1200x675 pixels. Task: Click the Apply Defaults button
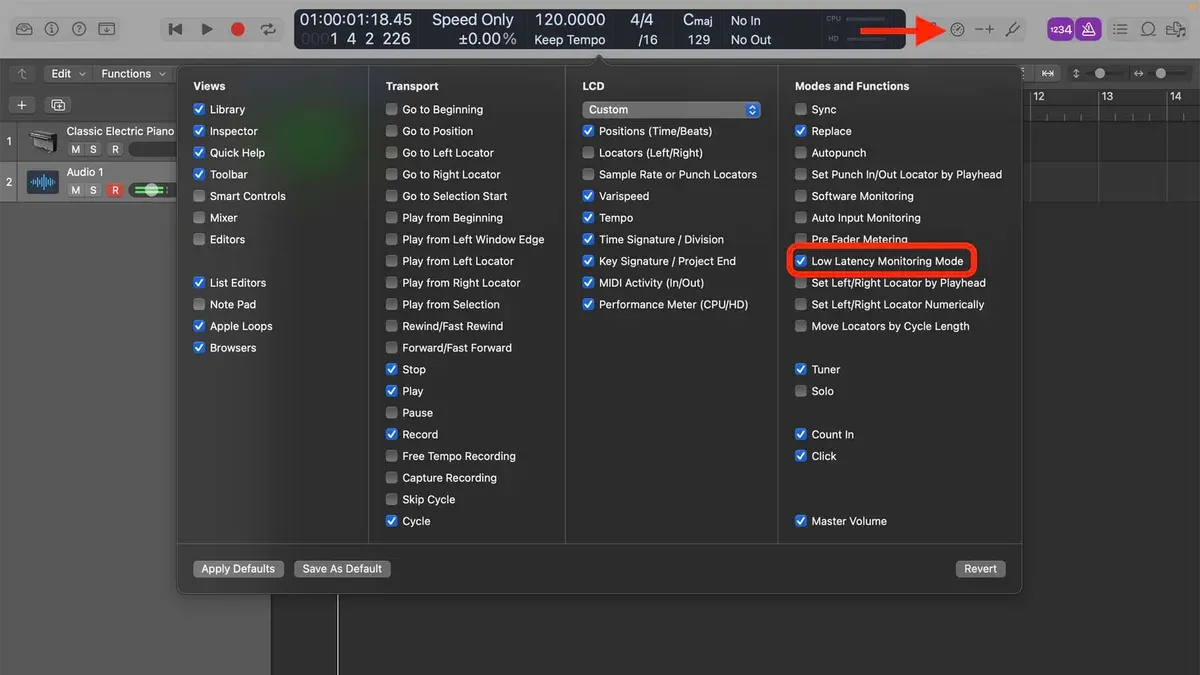(x=238, y=569)
